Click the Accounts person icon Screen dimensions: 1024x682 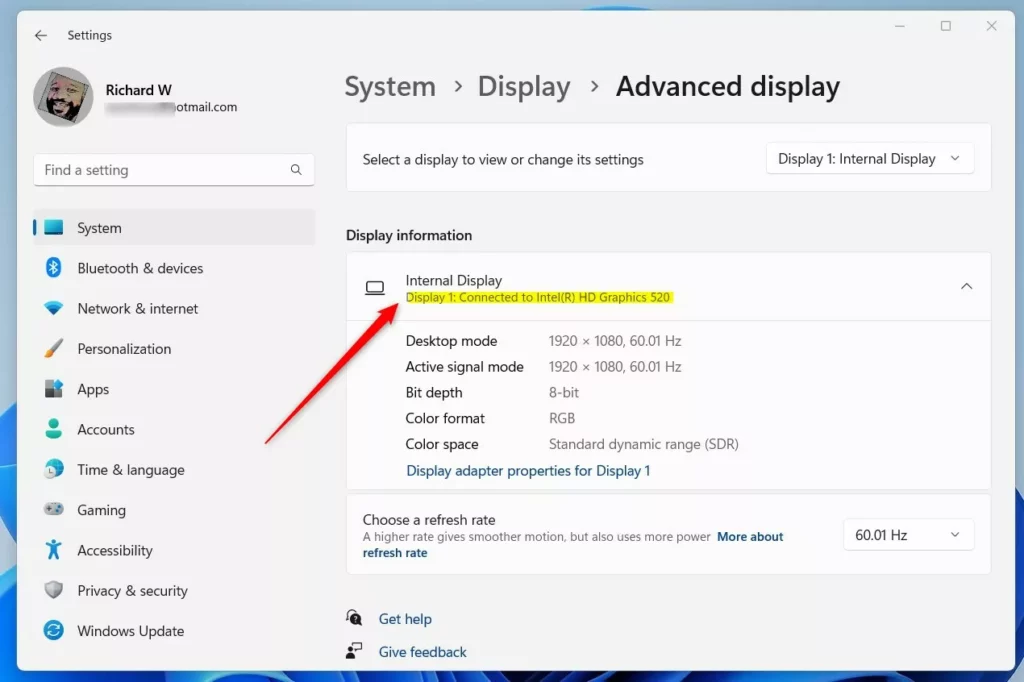(54, 429)
